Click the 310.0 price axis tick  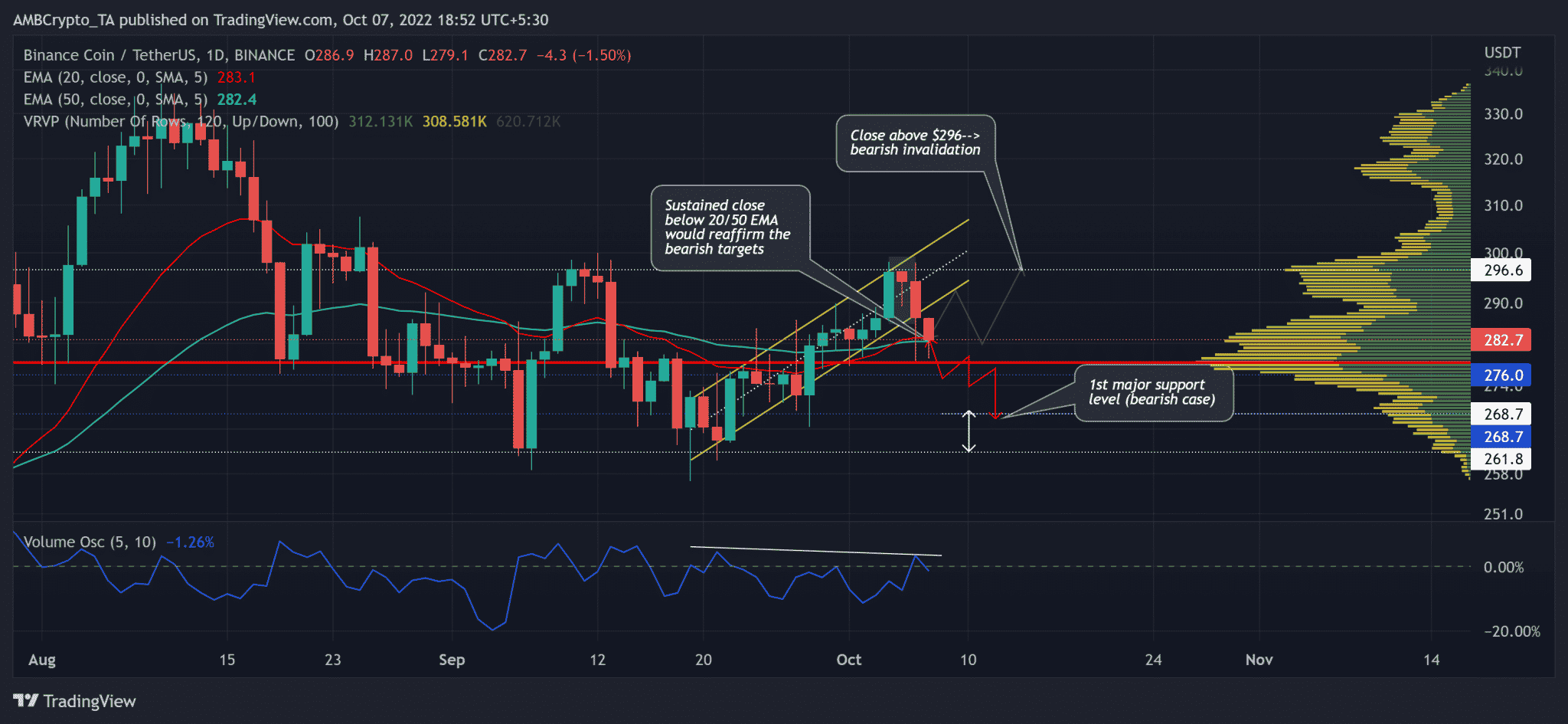tap(1503, 205)
